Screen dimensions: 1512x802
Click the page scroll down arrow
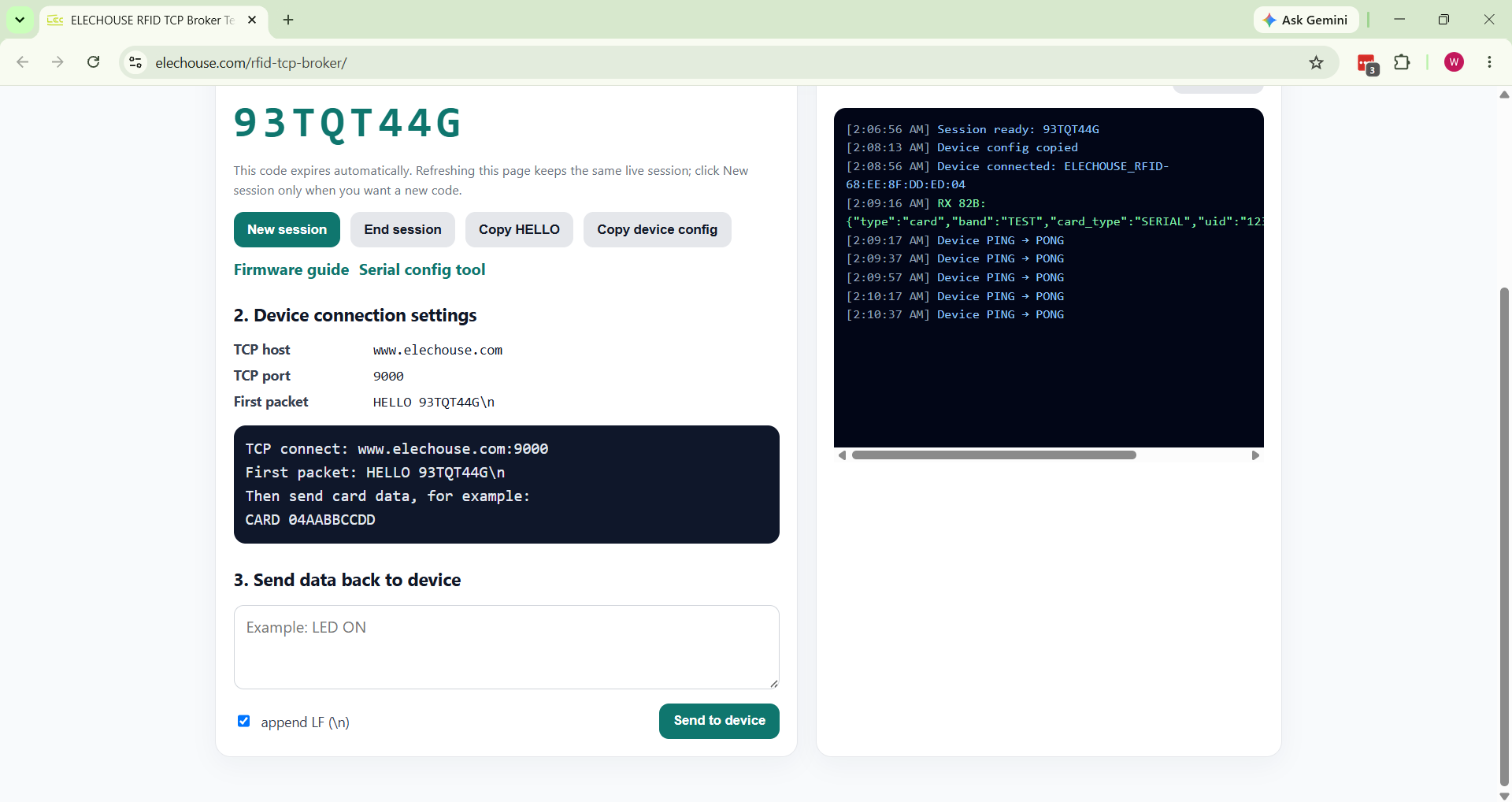pyautogui.click(x=1504, y=795)
